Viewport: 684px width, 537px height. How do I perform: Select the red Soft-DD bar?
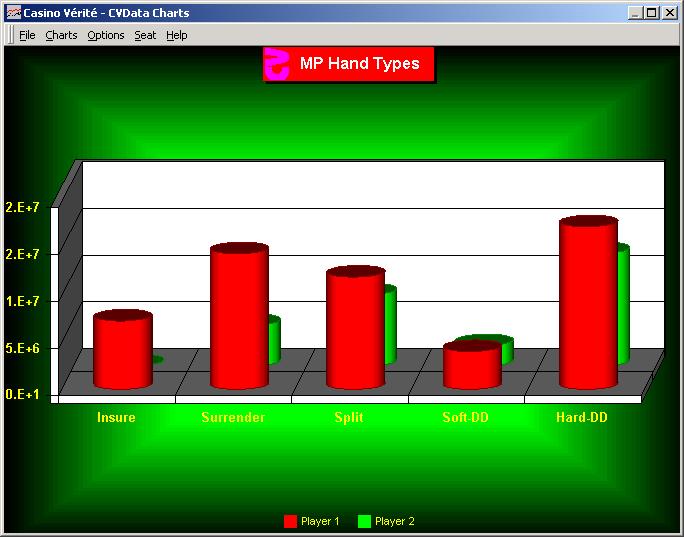click(472, 366)
